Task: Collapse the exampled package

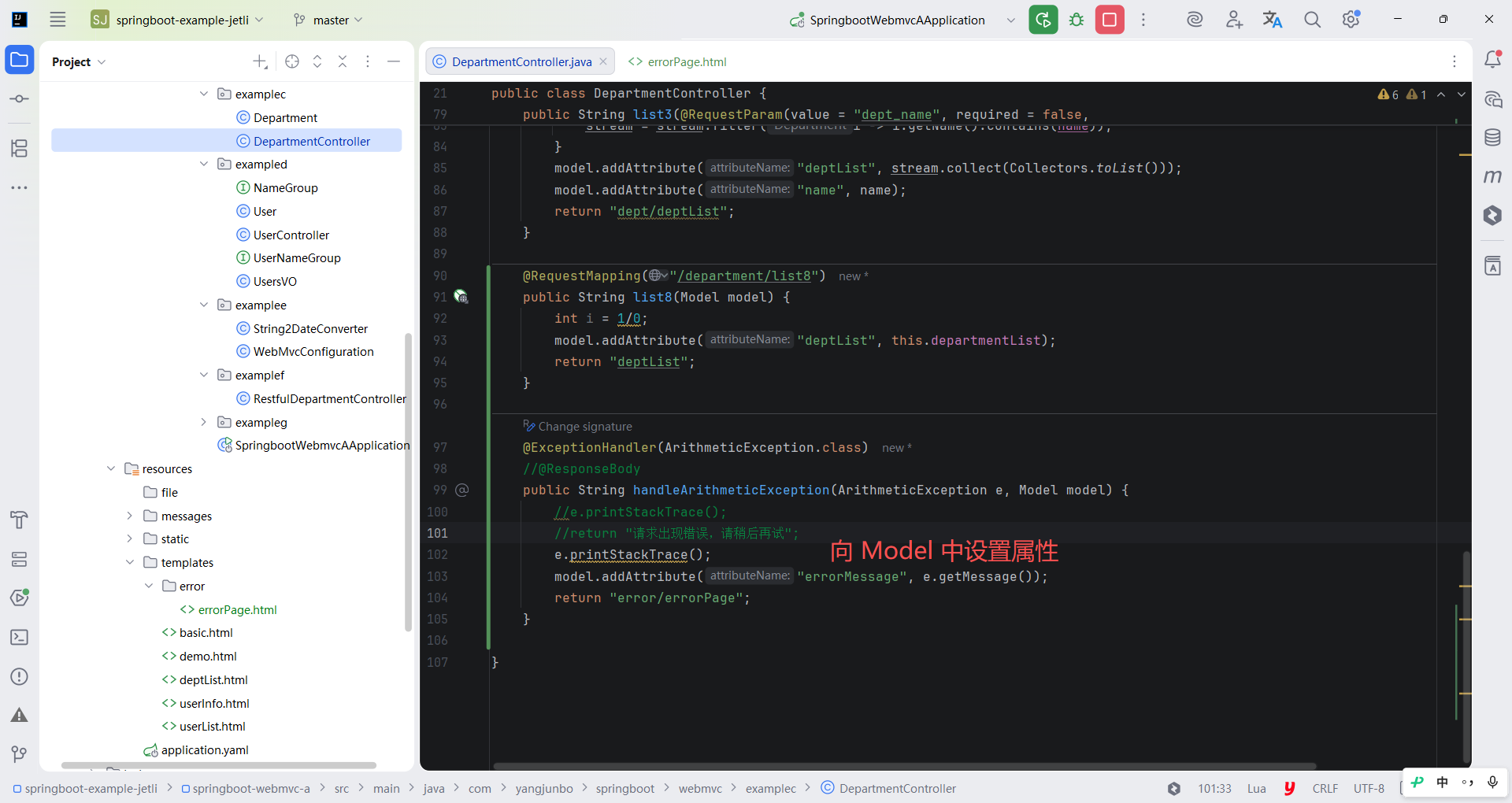Action: (204, 164)
